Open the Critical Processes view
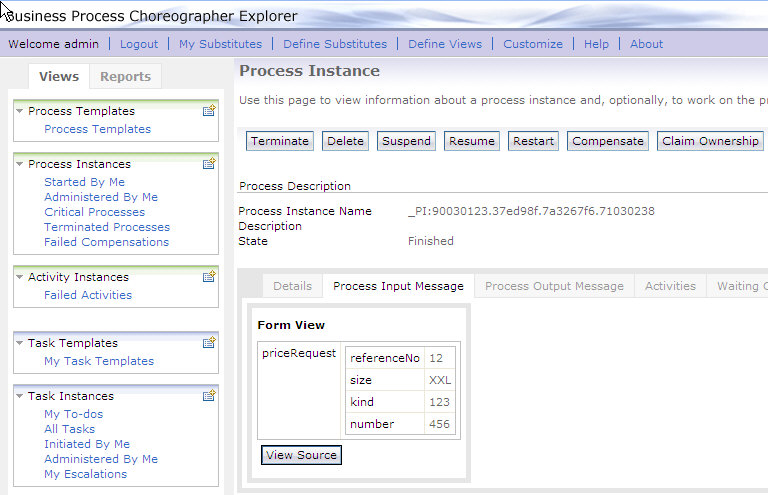 coord(95,212)
